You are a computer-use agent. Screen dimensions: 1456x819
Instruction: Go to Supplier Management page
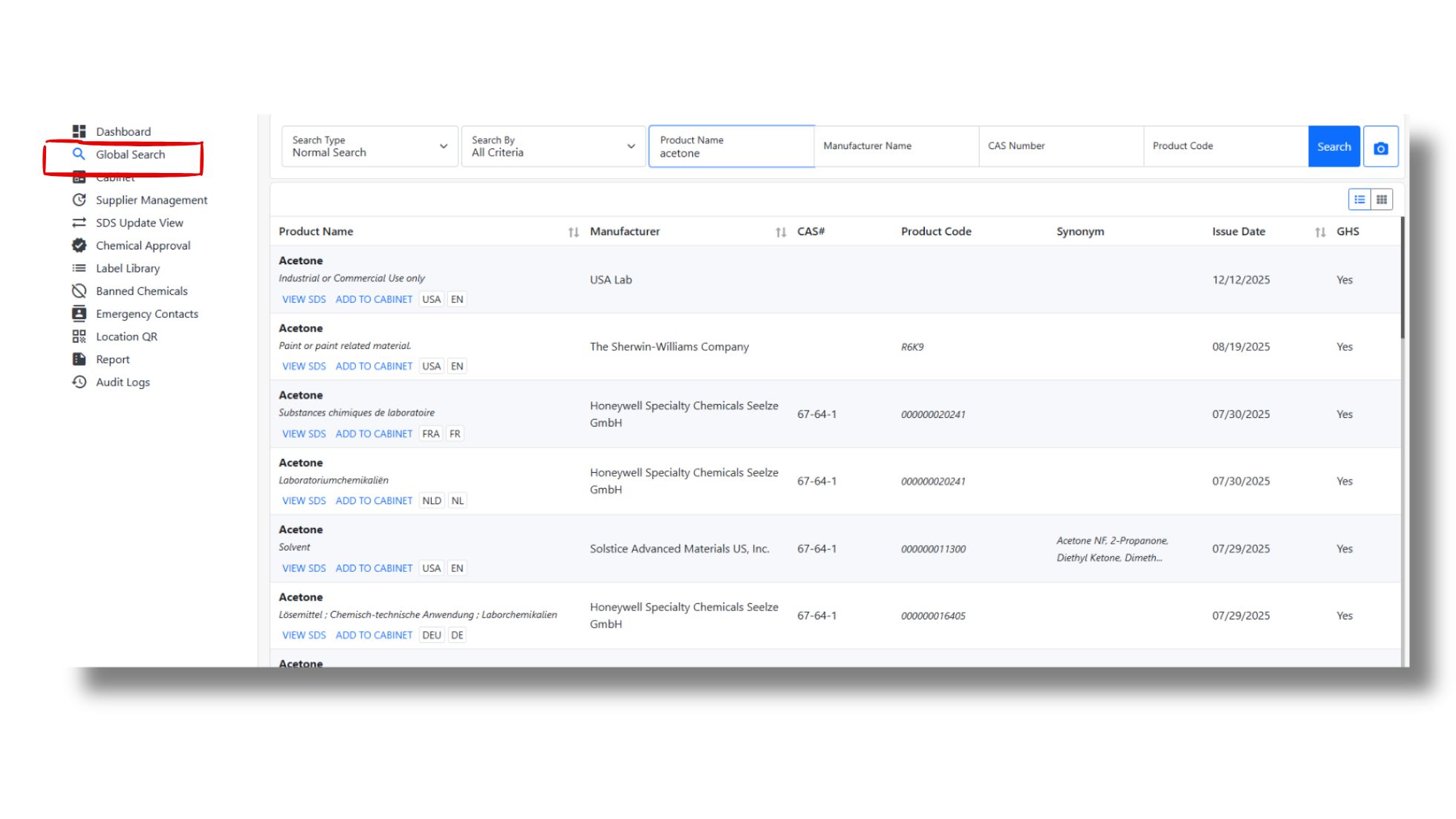[x=152, y=200]
